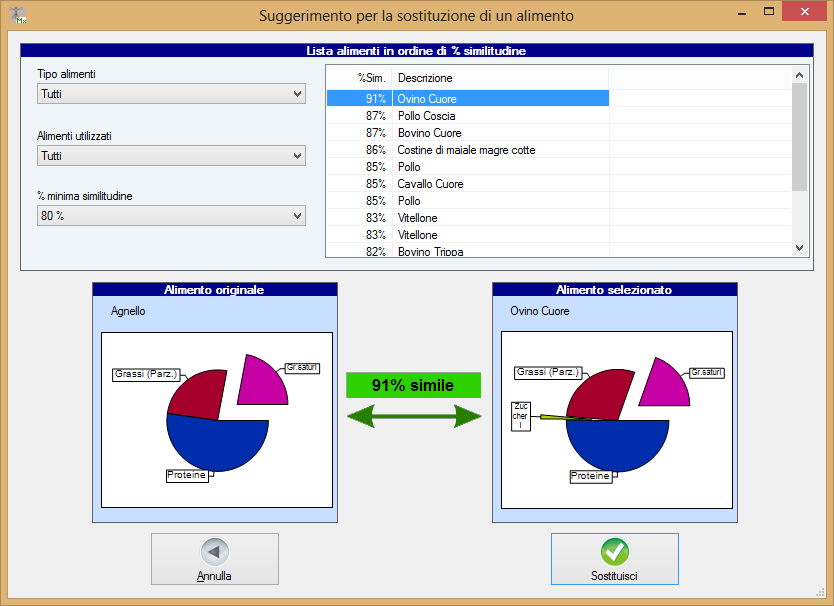
Task: Click the application icon in title bar
Action: pos(17,15)
